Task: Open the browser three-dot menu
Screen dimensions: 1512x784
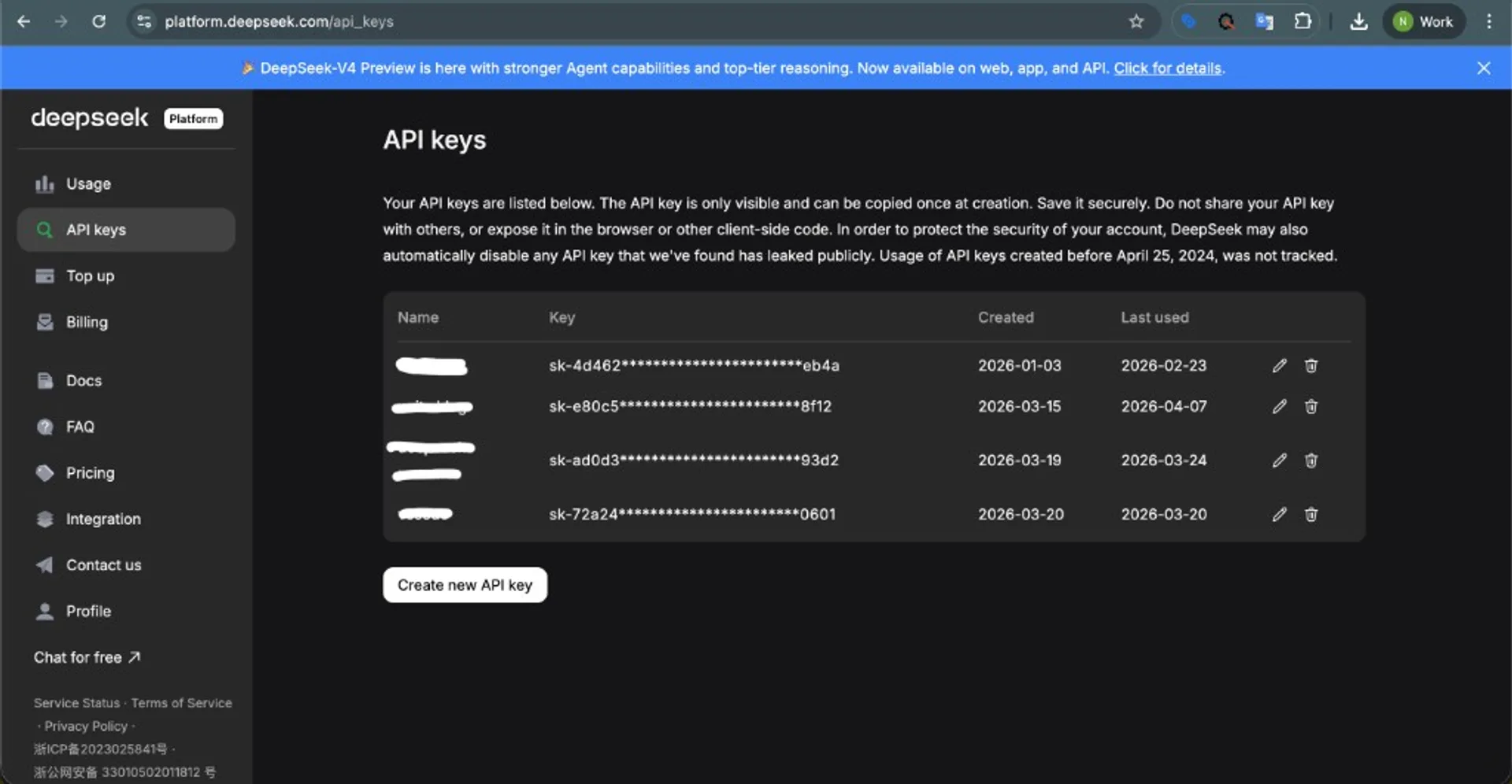Action: point(1488,21)
